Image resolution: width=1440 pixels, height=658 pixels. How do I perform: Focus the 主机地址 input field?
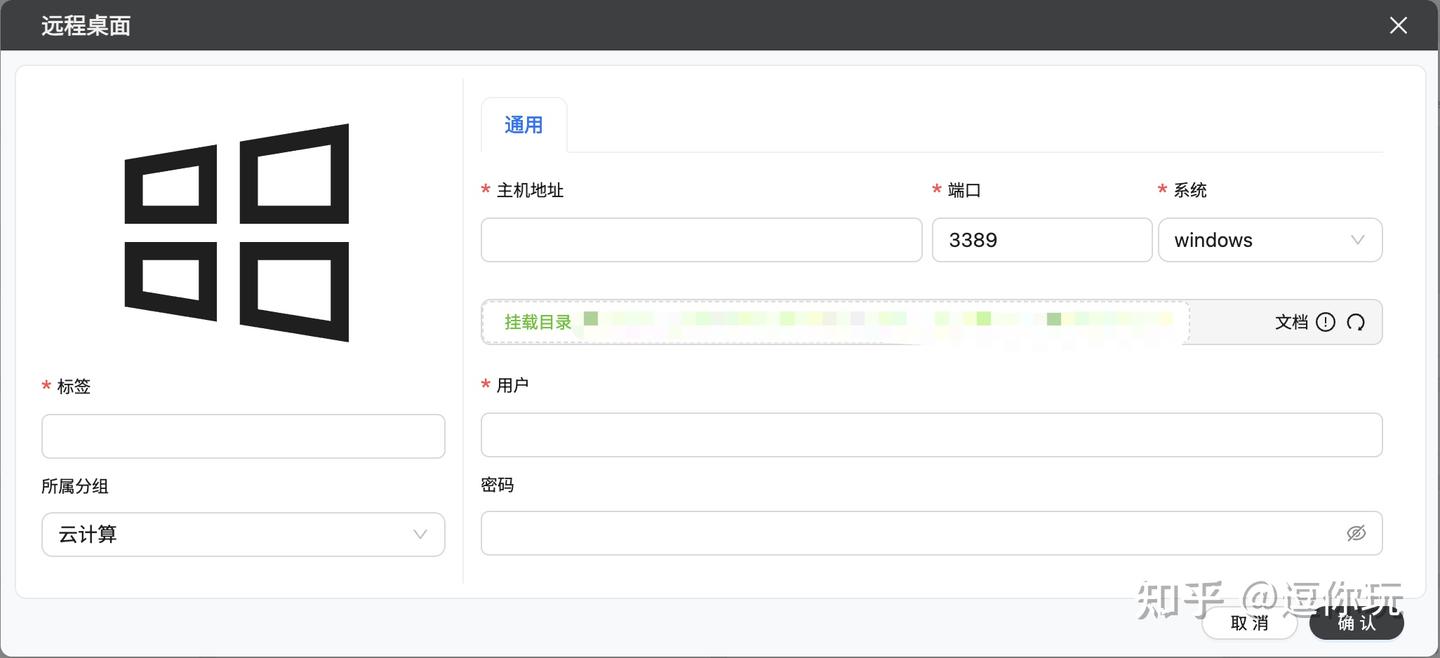coord(701,240)
